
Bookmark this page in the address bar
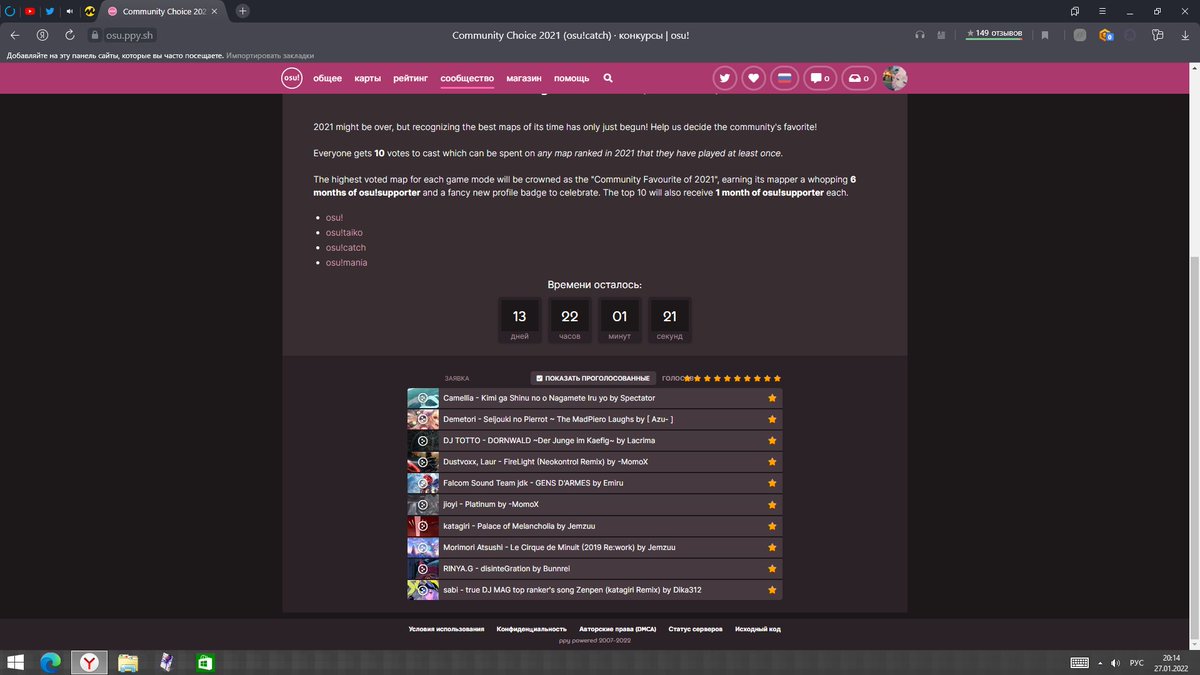click(1045, 34)
